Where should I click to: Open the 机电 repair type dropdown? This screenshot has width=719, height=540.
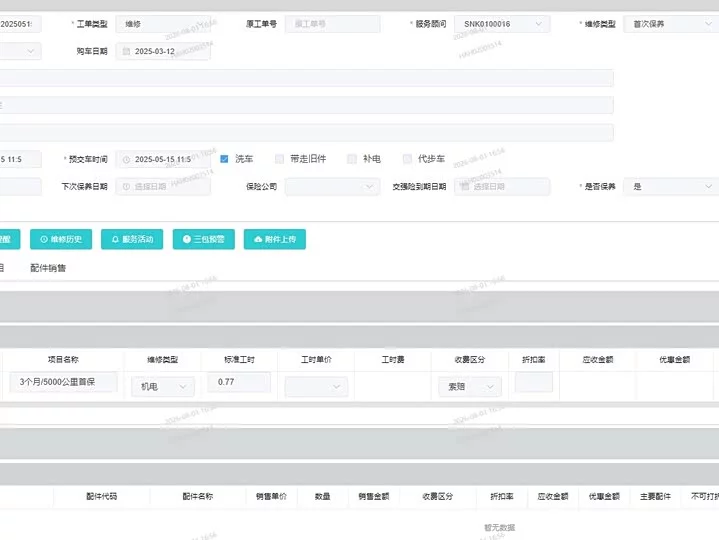coord(163,386)
